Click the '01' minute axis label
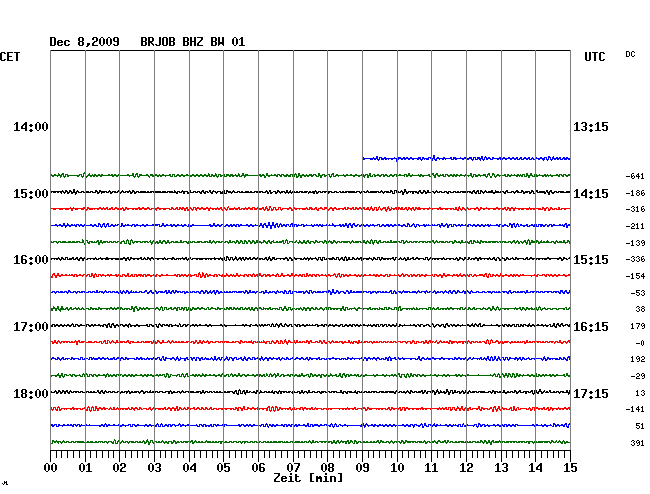The image size is (650, 494). click(x=85, y=468)
